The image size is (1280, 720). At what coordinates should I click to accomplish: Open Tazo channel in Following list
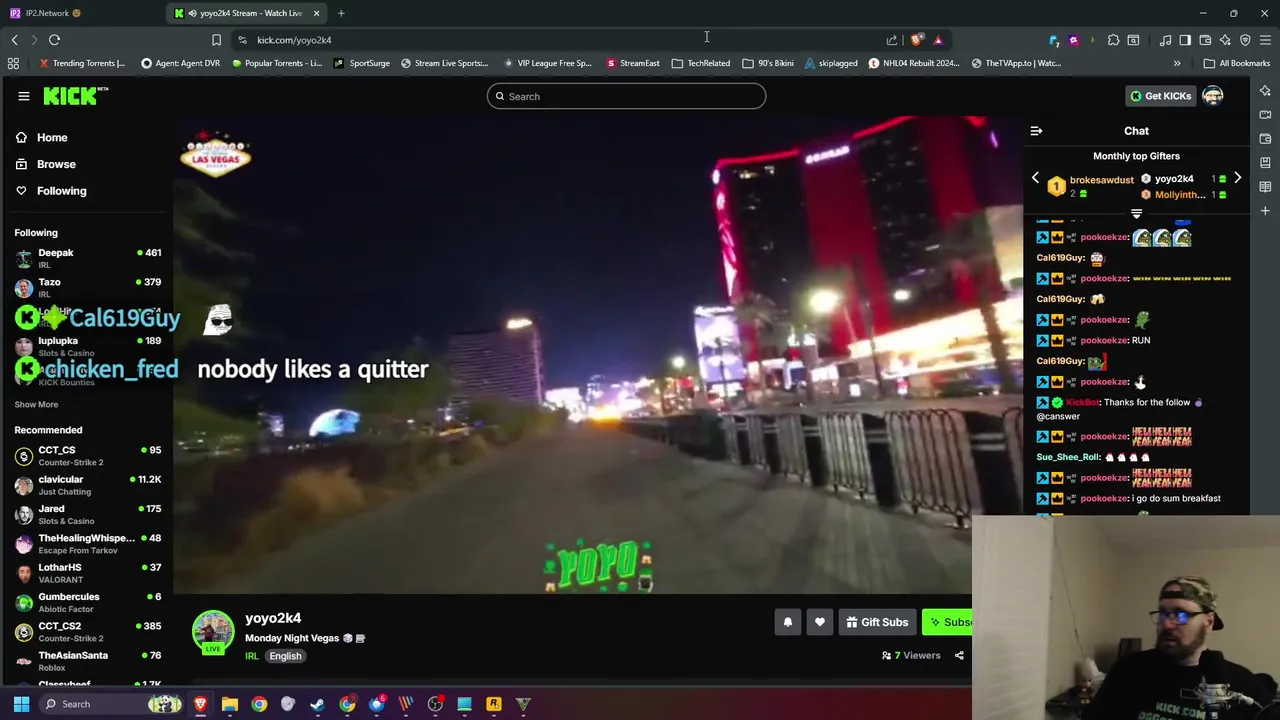88,288
